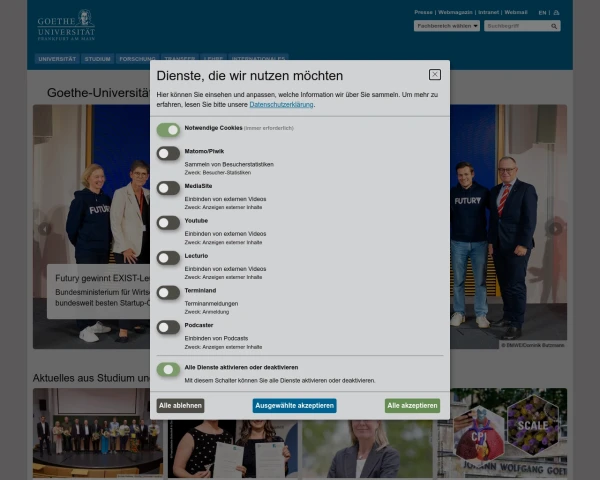This screenshot has width=600, height=480.
Task: Close the cookie consent dialog
Action: pos(435,75)
